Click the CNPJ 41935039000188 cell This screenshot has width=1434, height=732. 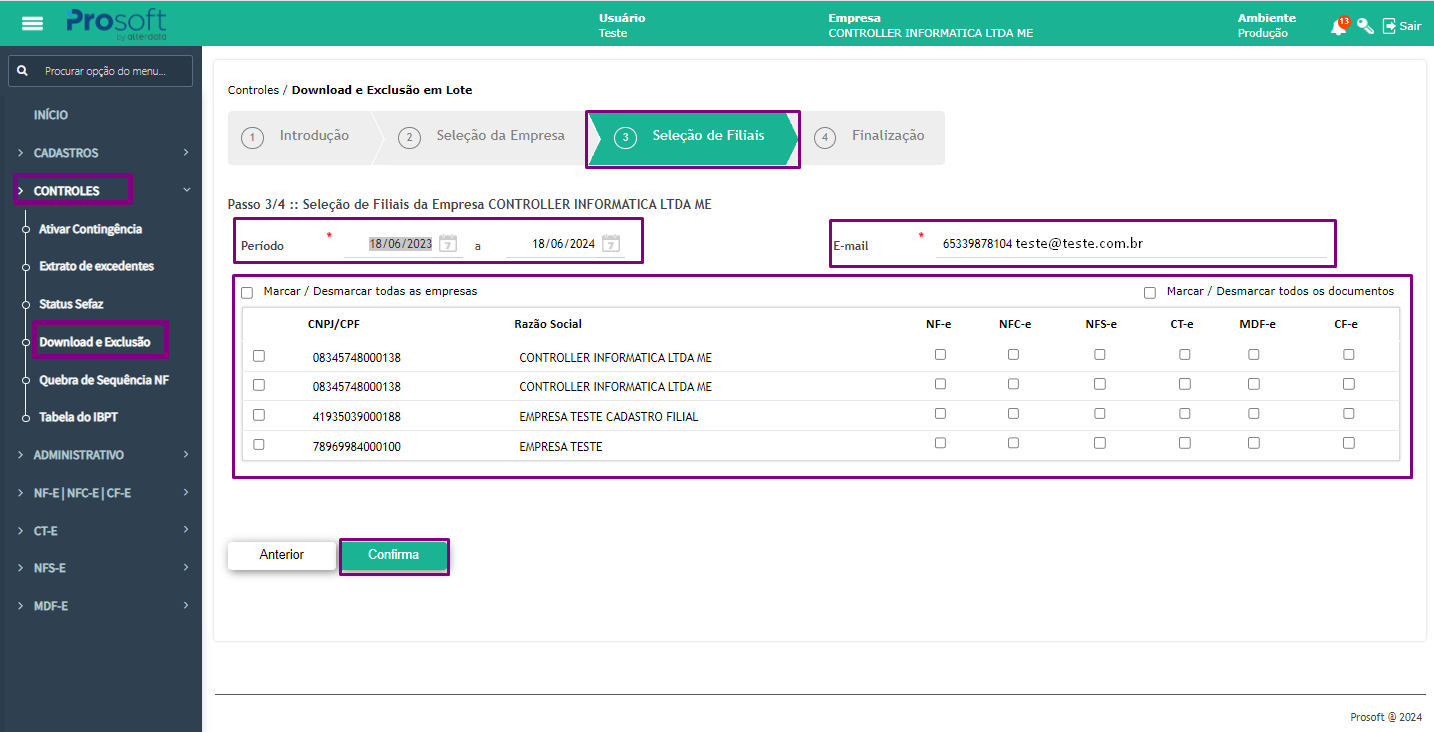pyautogui.click(x=357, y=417)
